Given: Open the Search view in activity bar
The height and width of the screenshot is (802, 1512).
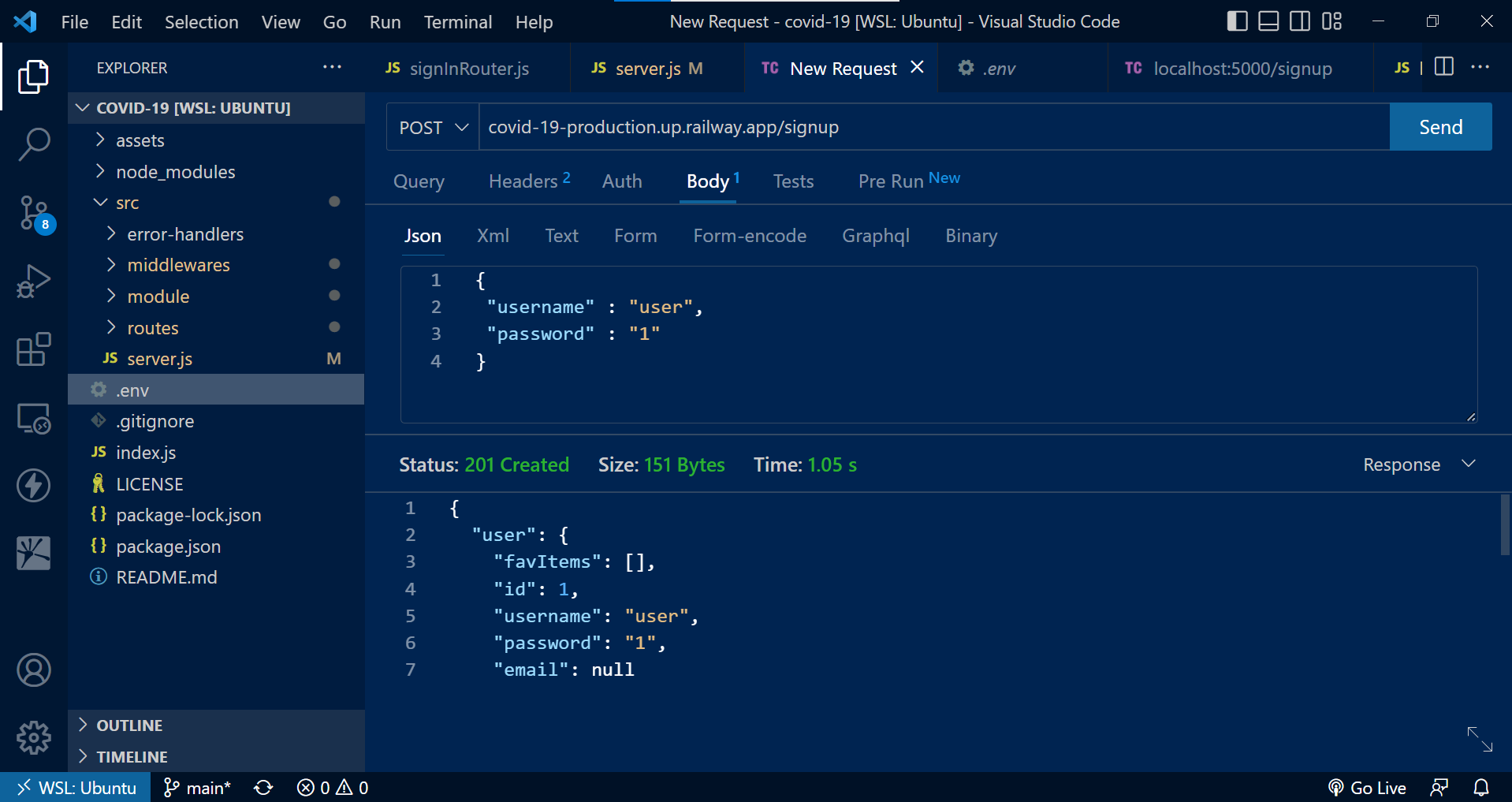Looking at the screenshot, I should [33, 145].
